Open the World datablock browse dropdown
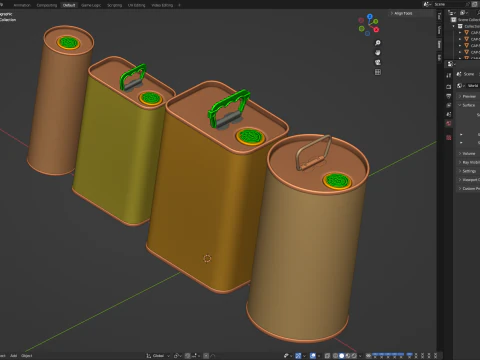 [460, 86]
